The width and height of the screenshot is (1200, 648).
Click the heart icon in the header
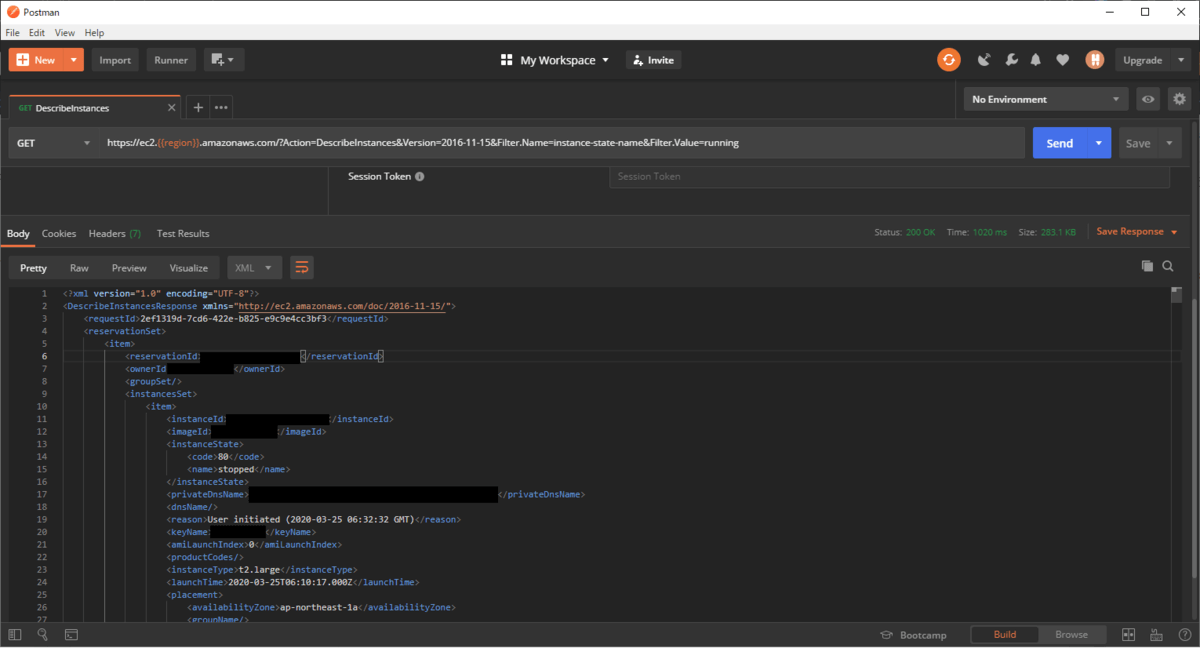pyautogui.click(x=1063, y=60)
